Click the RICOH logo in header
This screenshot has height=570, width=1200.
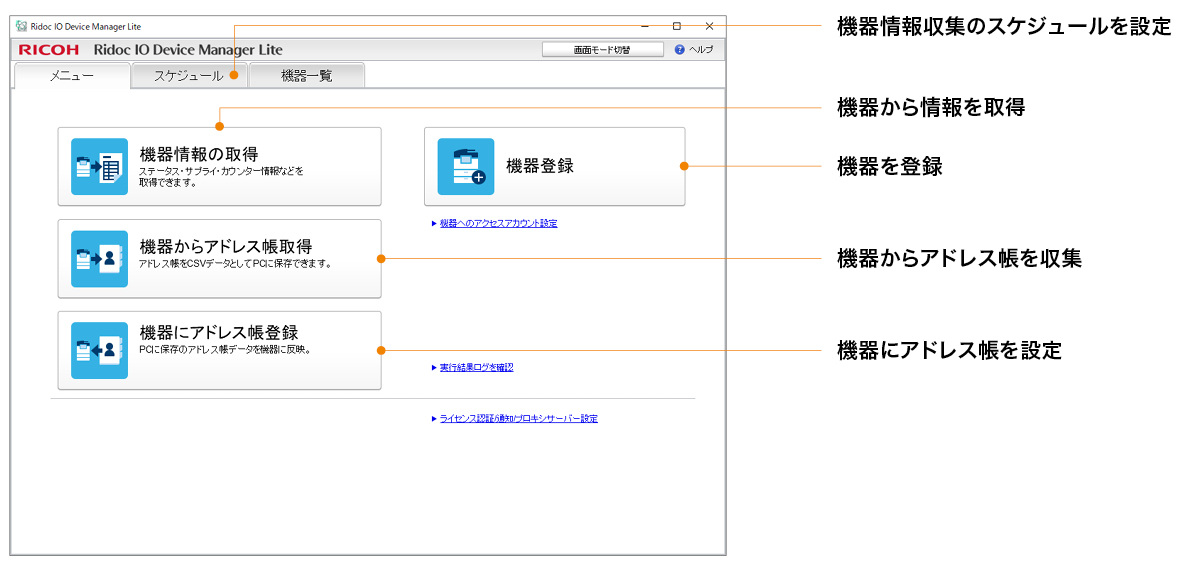50,50
